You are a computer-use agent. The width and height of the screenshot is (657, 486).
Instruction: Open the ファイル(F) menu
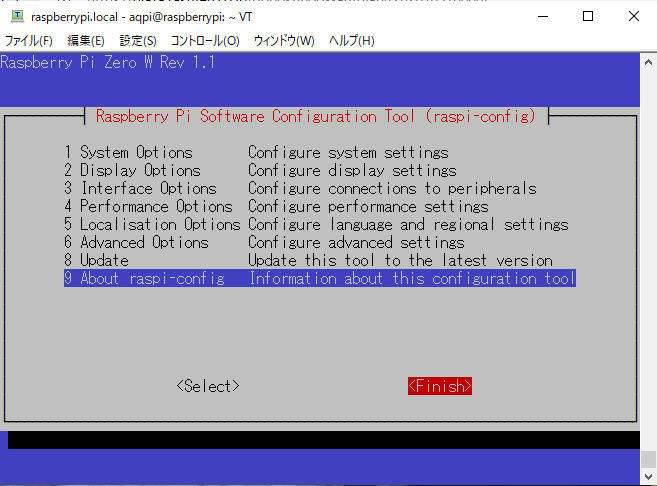pos(28,41)
